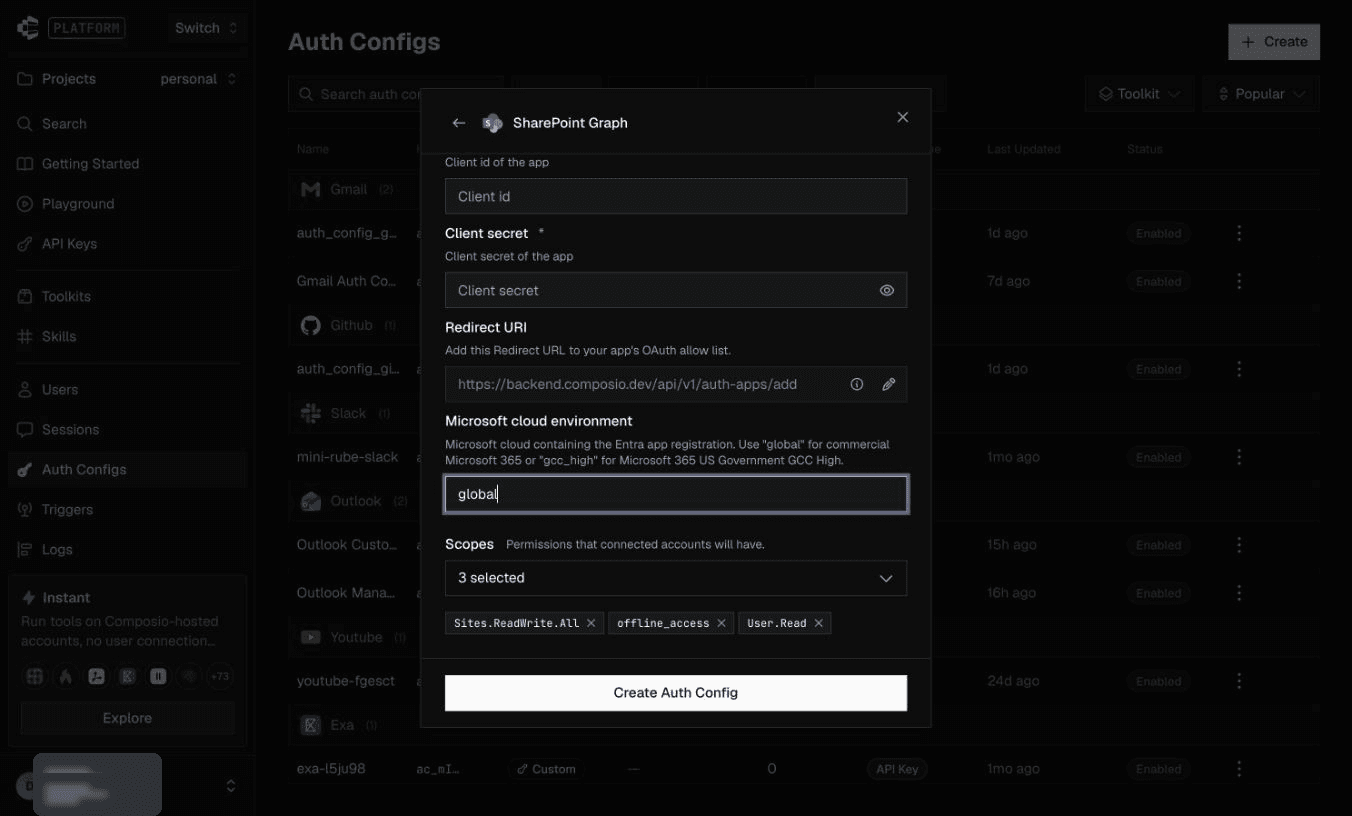Open the Toolkit filter dropdown
This screenshot has width=1352, height=816.
[x=1139, y=94]
